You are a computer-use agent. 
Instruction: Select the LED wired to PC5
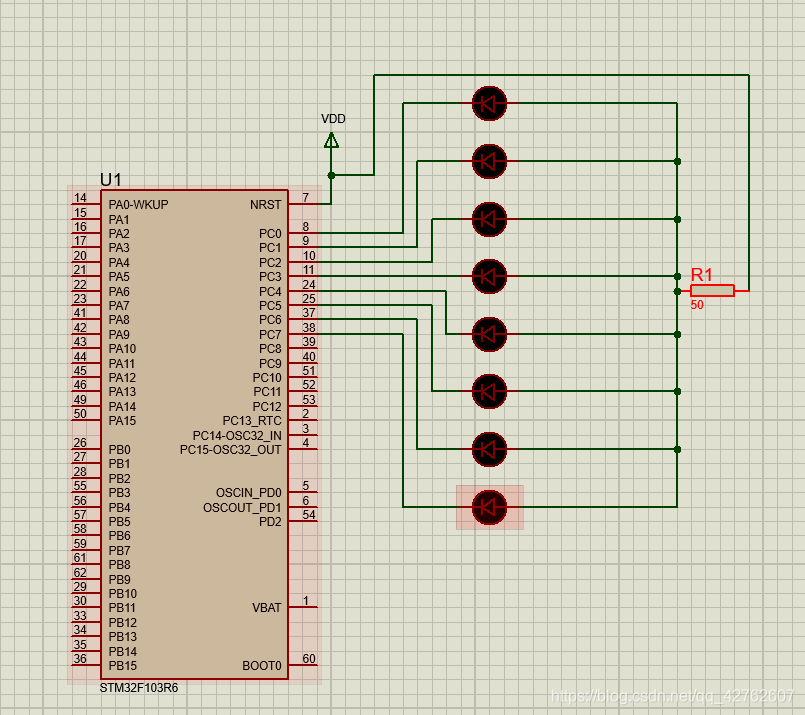[489, 392]
